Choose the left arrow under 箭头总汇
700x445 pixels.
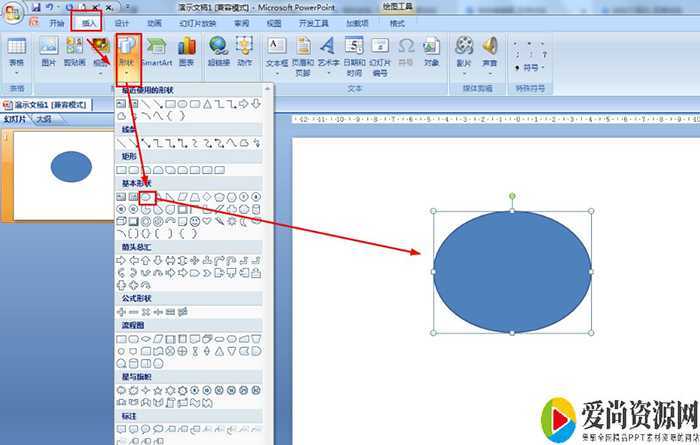[133, 260]
